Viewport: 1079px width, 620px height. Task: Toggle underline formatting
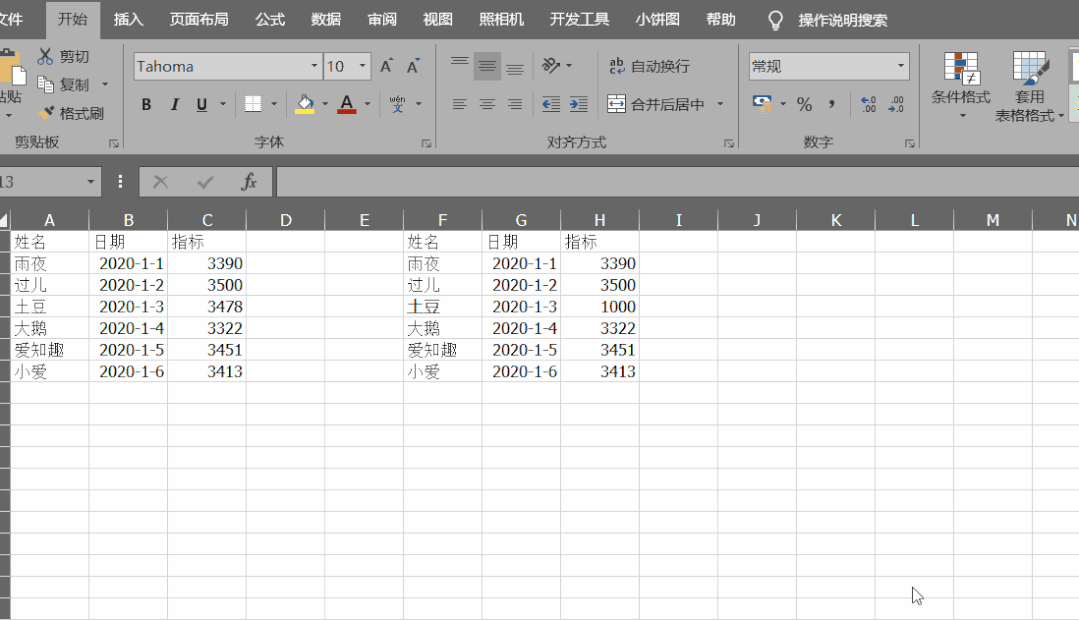click(x=202, y=105)
